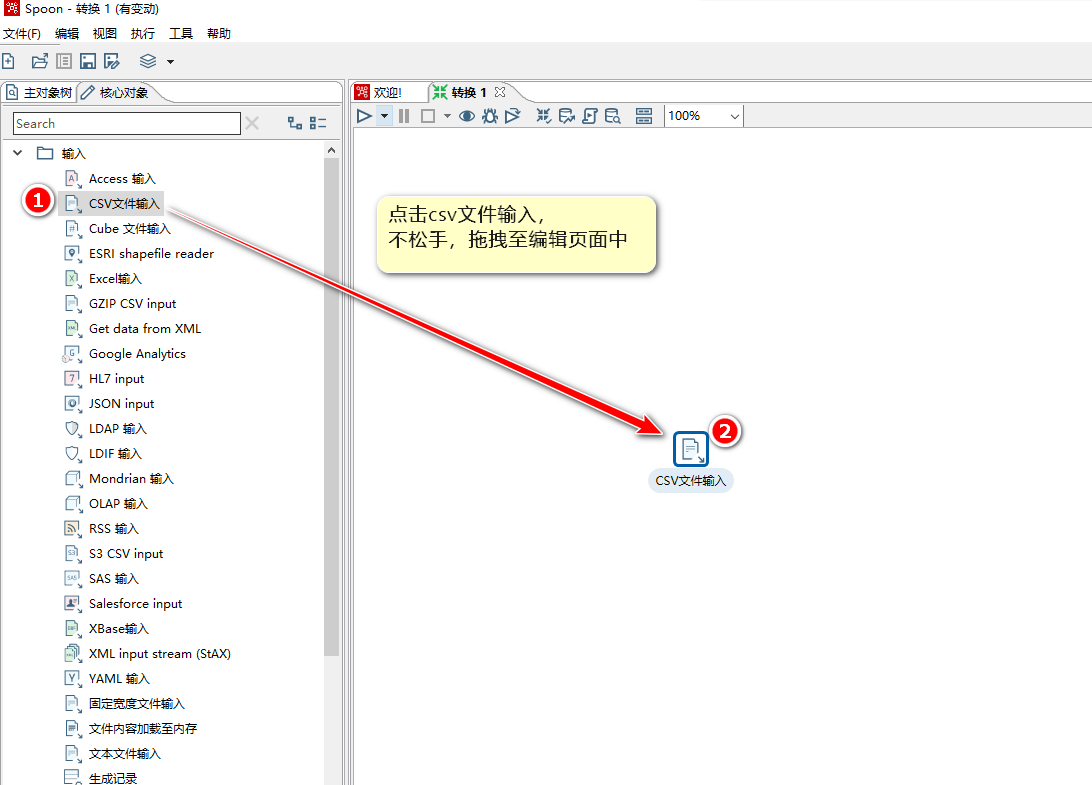
Task: Click the tree scrollbar up arrow
Action: coord(332,150)
